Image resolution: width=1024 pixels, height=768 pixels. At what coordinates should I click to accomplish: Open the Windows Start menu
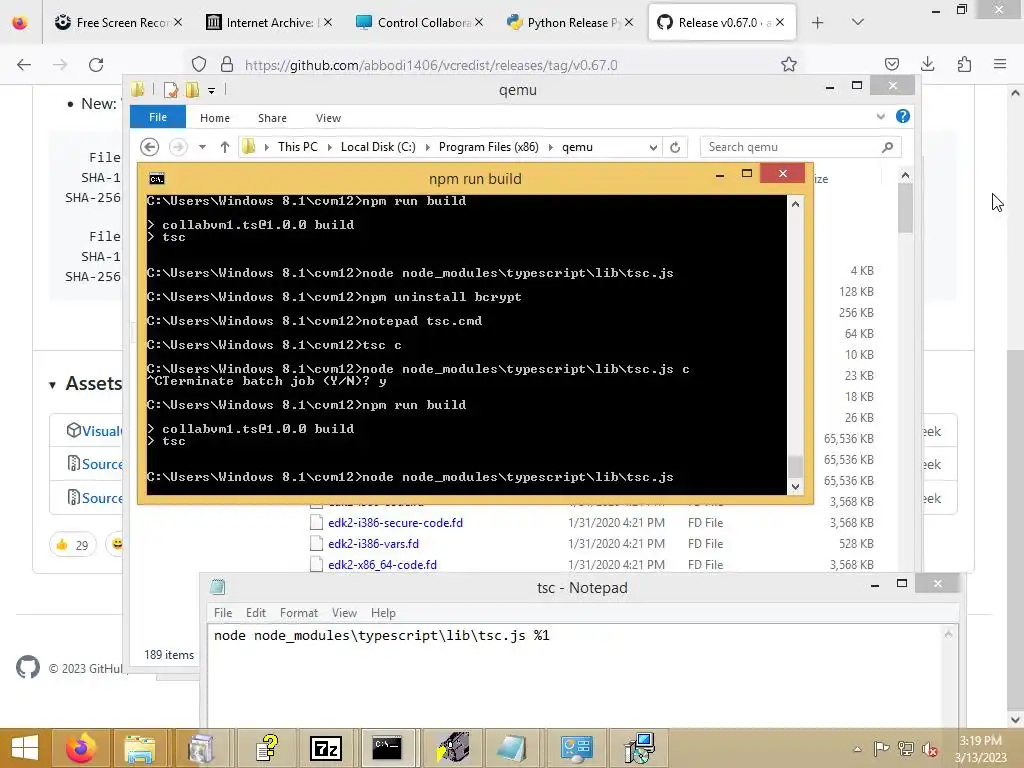25,748
